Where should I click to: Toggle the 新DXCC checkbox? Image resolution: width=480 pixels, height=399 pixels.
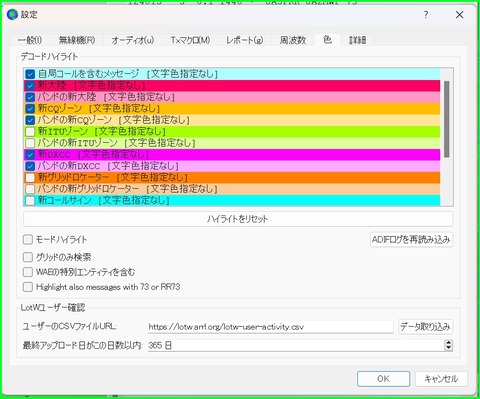tap(30, 155)
